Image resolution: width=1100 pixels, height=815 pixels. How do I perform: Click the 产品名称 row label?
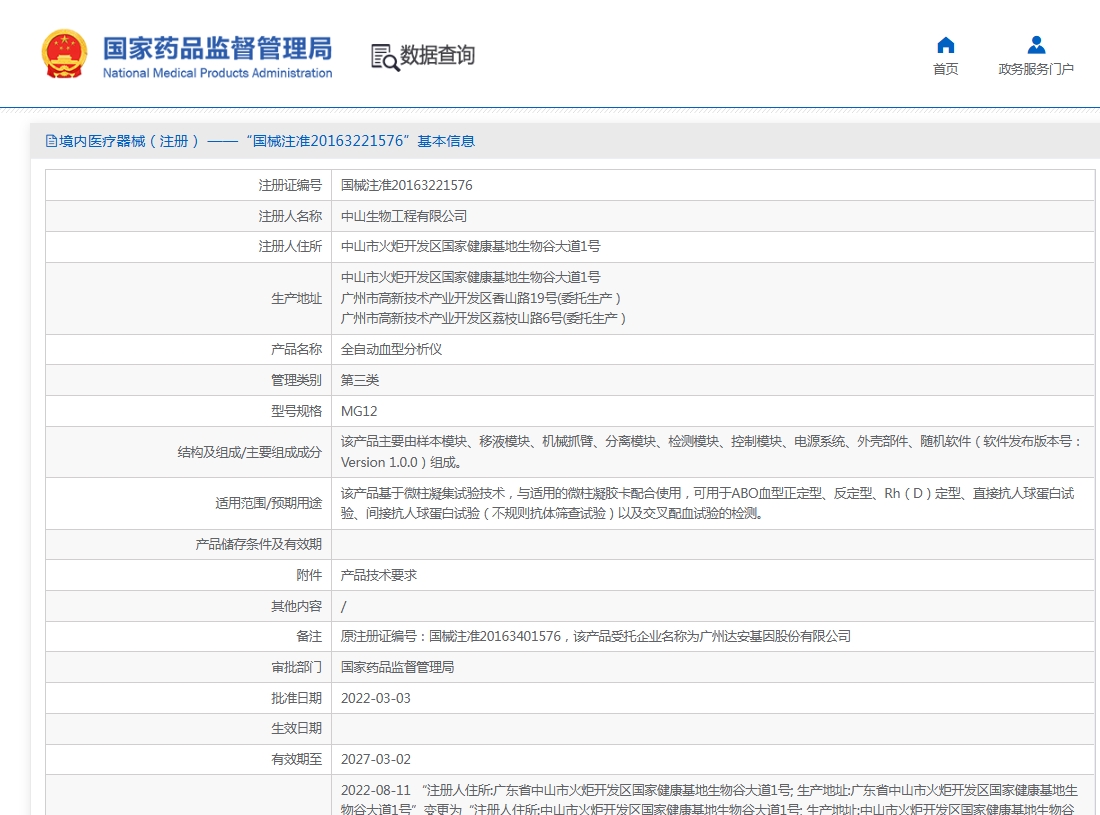point(296,349)
